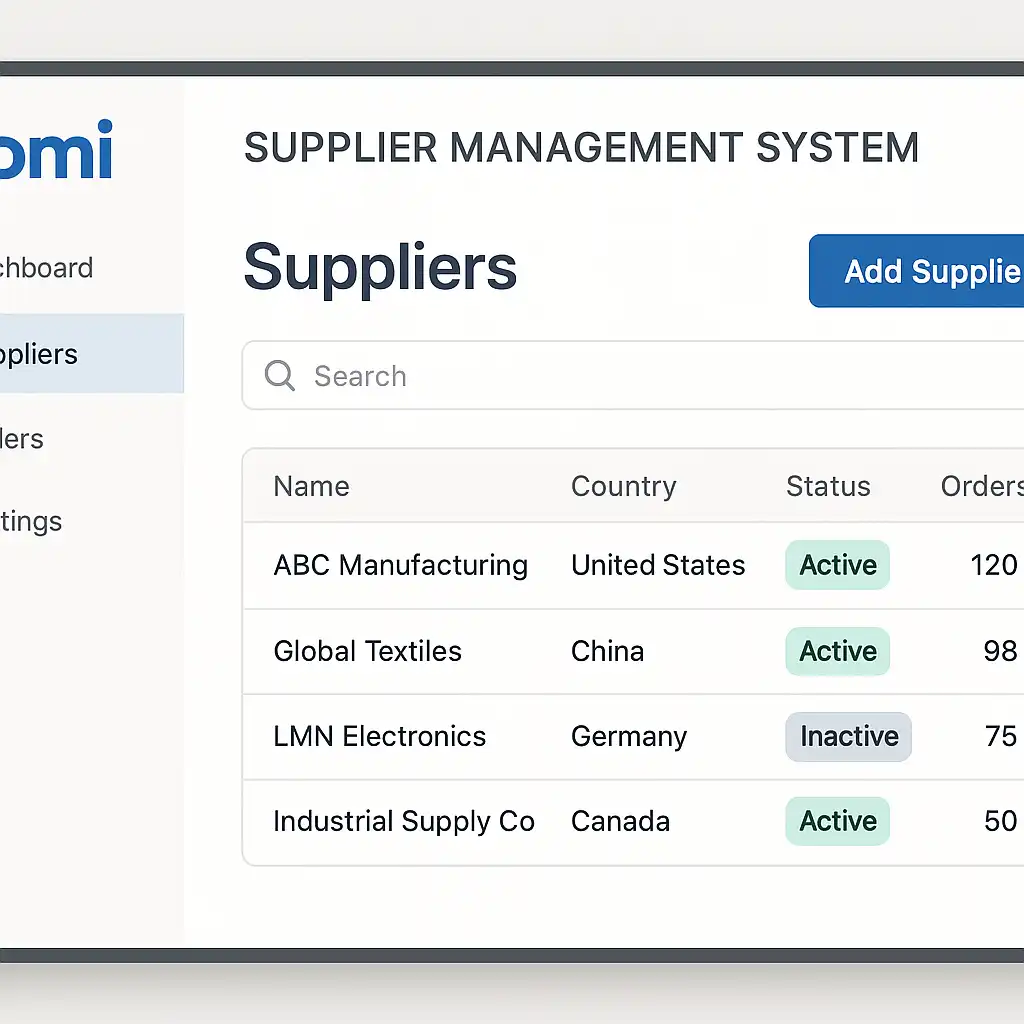The width and height of the screenshot is (1024, 1024).
Task: Go to Orders in the sidebar
Action: point(22,439)
